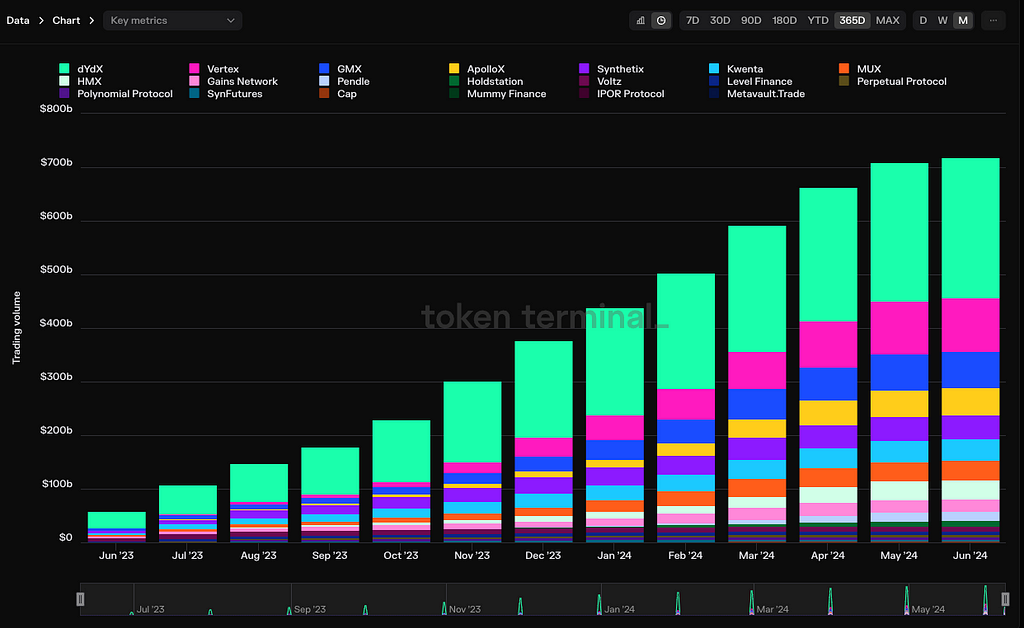This screenshot has height=628, width=1024.
Task: Toggle the Vertex series in legend
Action: [x=214, y=69]
